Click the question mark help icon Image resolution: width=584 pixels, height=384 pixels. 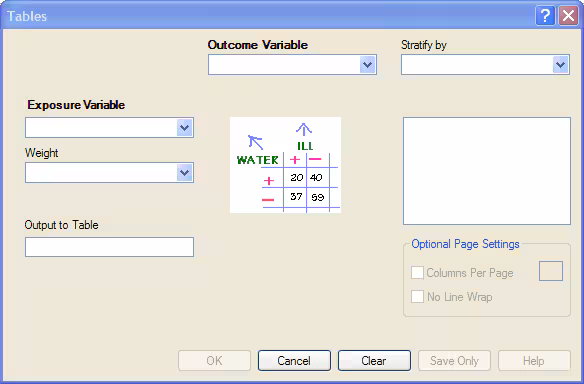(x=545, y=16)
